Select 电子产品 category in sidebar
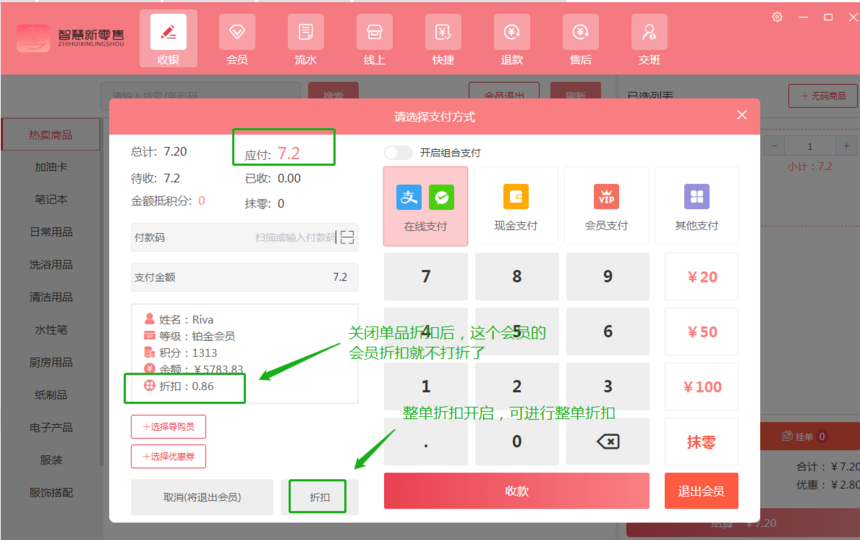The width and height of the screenshot is (860, 540). 50,427
